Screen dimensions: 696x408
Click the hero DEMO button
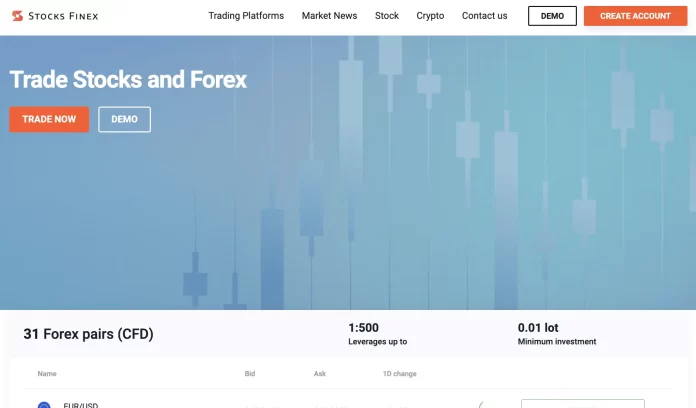coord(124,119)
